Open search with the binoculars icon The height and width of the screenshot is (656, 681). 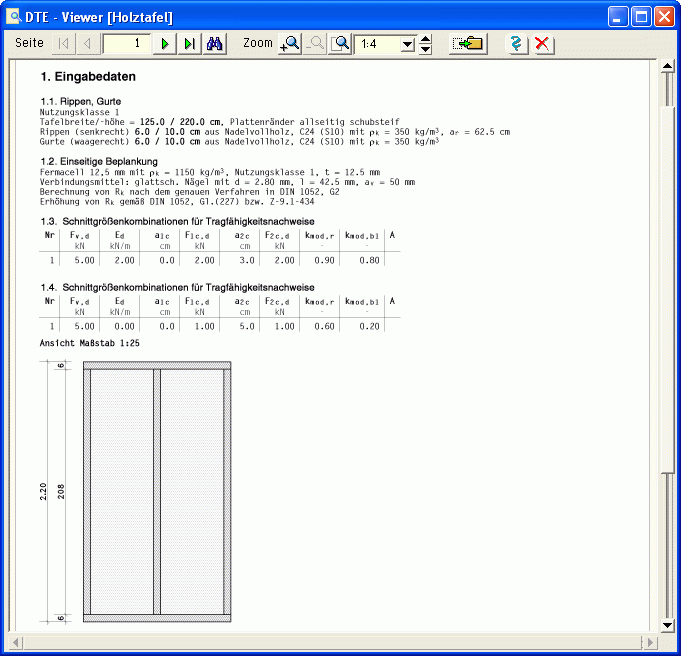tap(214, 44)
